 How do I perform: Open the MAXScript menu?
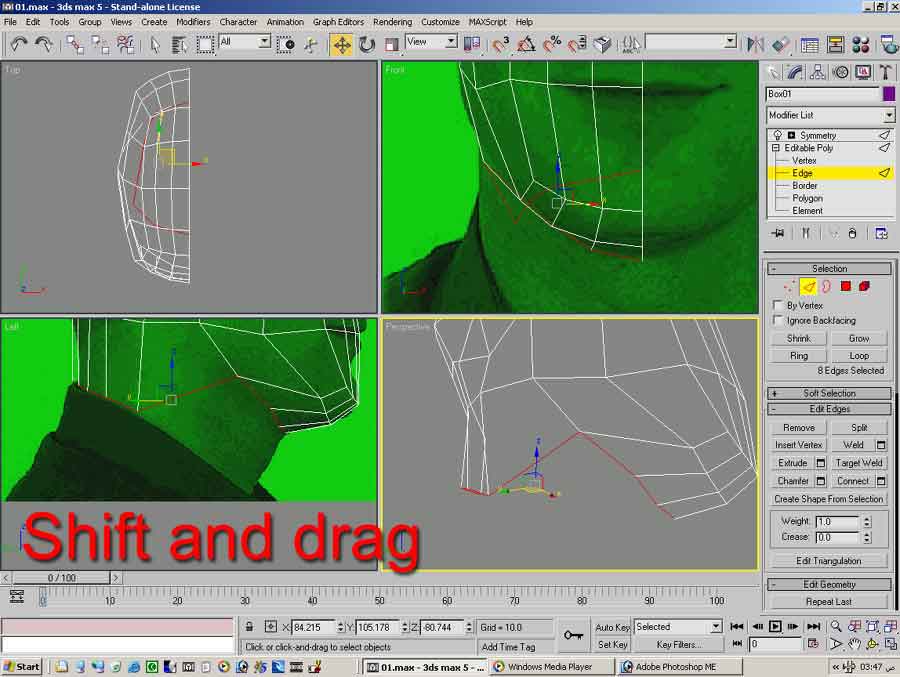pos(487,22)
